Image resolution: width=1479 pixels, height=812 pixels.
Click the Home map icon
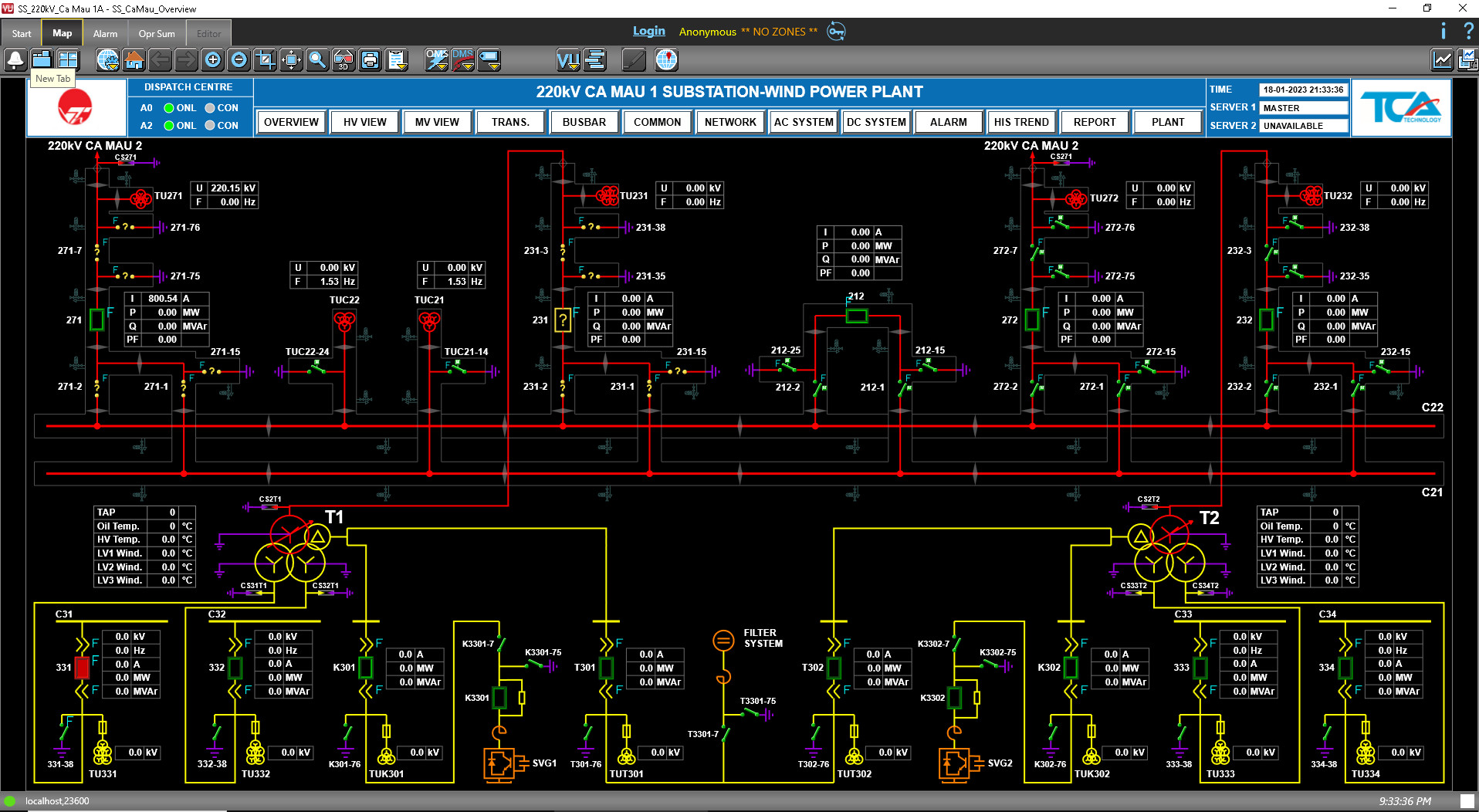tap(134, 59)
